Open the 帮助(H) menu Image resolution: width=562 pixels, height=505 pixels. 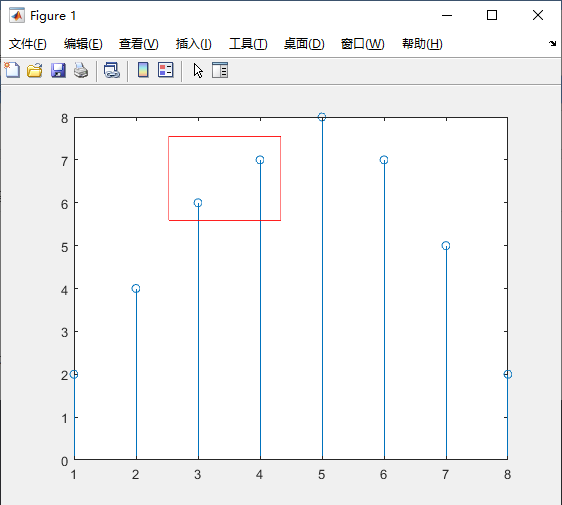[422, 44]
